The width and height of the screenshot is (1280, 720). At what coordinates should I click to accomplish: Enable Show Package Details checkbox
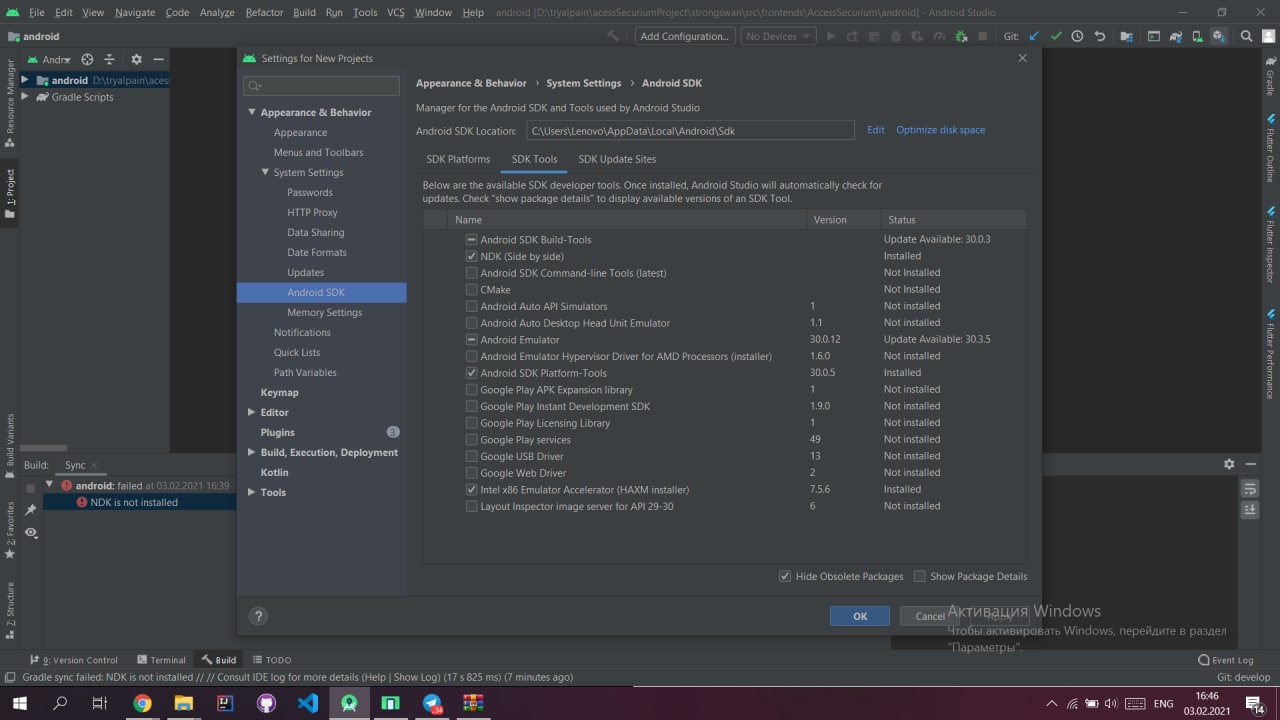tap(920, 576)
